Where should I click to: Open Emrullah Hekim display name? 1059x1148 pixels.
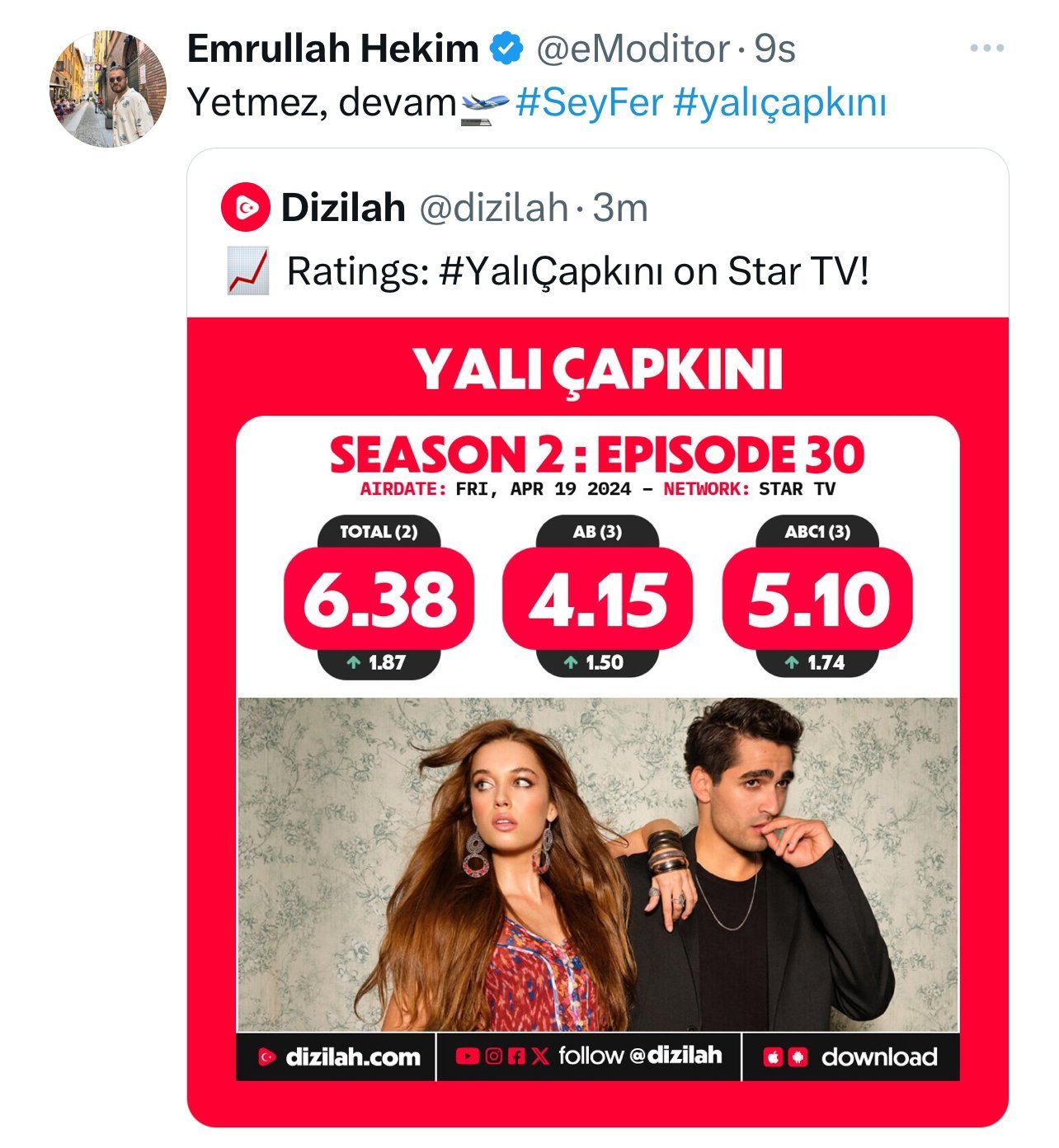pos(332,49)
